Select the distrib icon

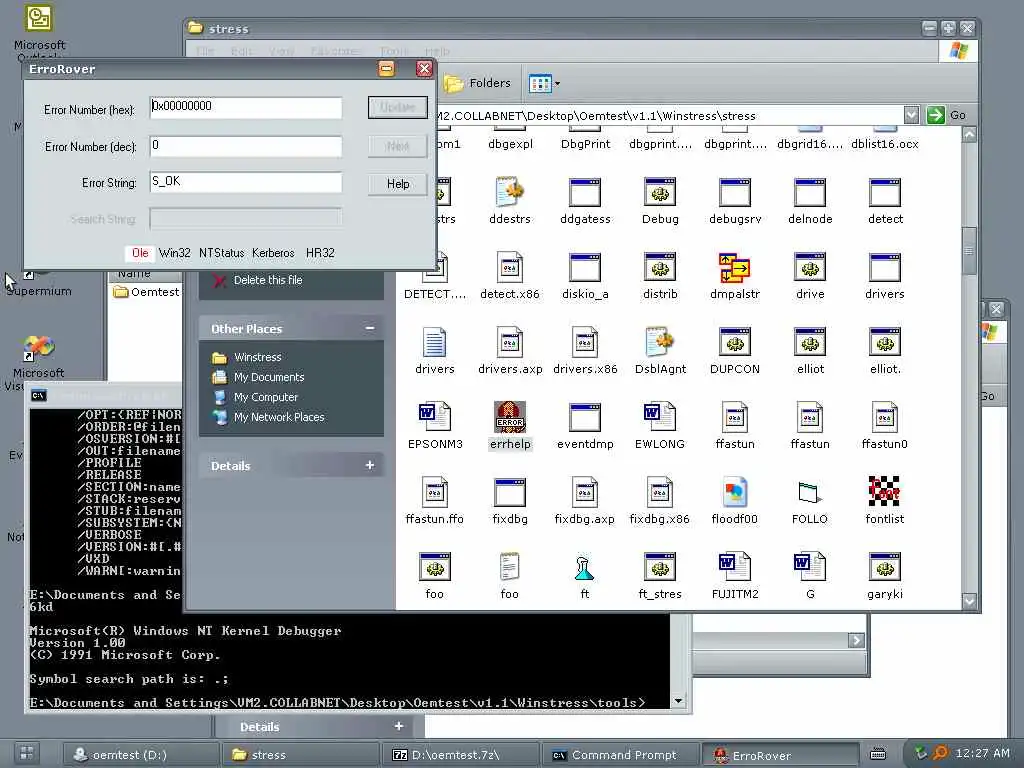[x=660, y=267]
